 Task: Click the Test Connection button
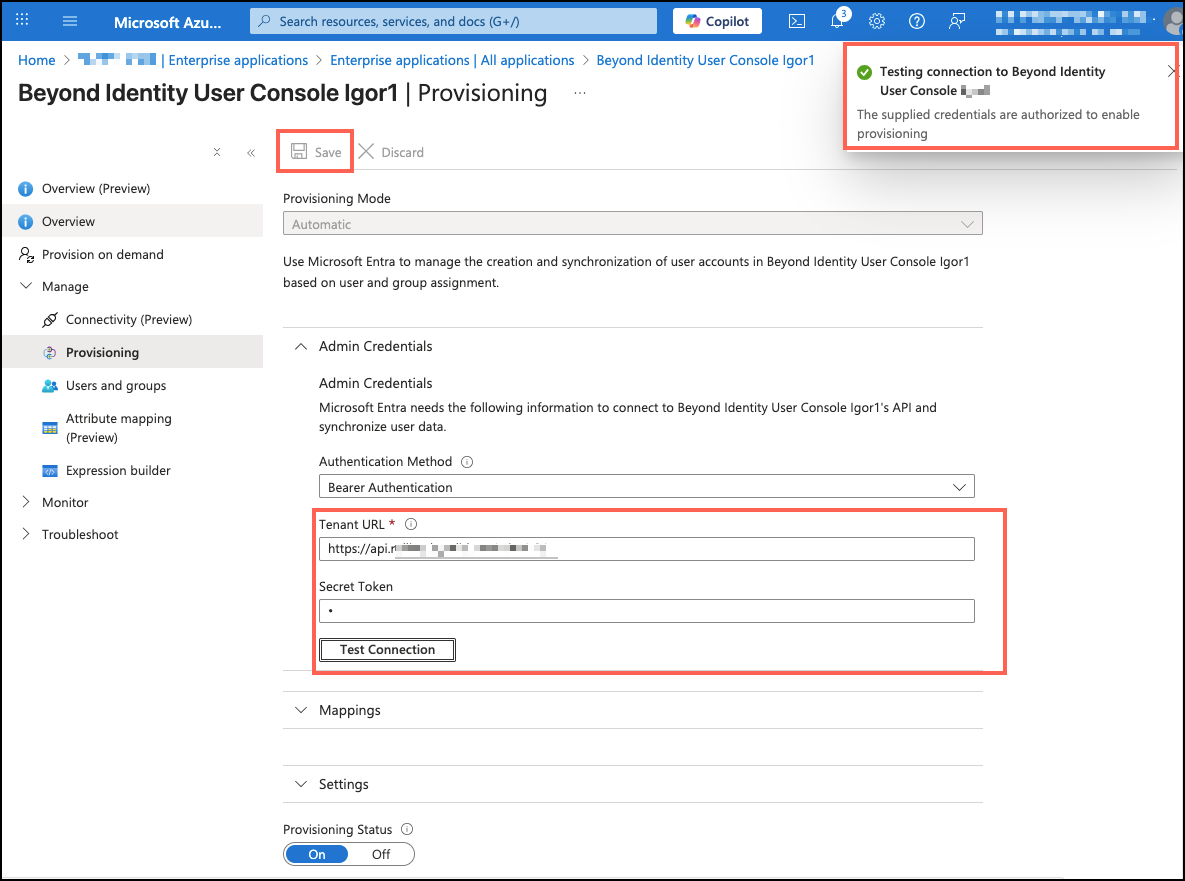click(x=387, y=650)
